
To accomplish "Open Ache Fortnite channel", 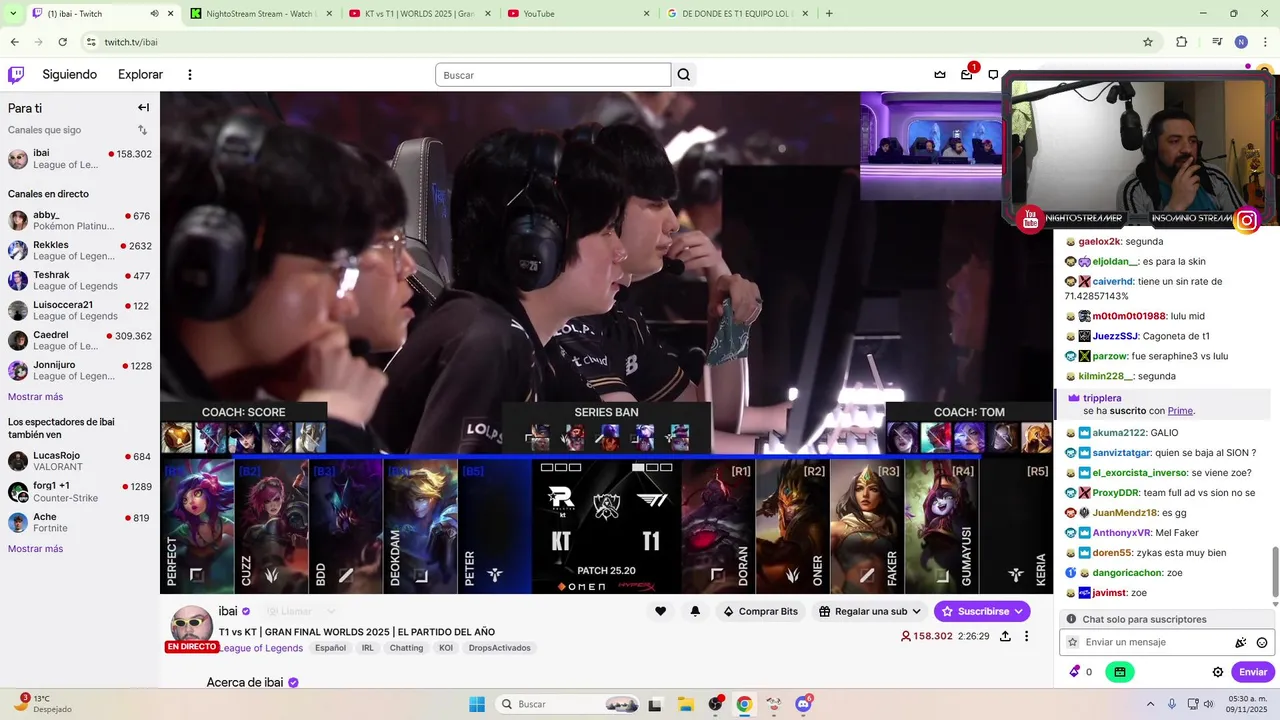I will pyautogui.click(x=80, y=523).
